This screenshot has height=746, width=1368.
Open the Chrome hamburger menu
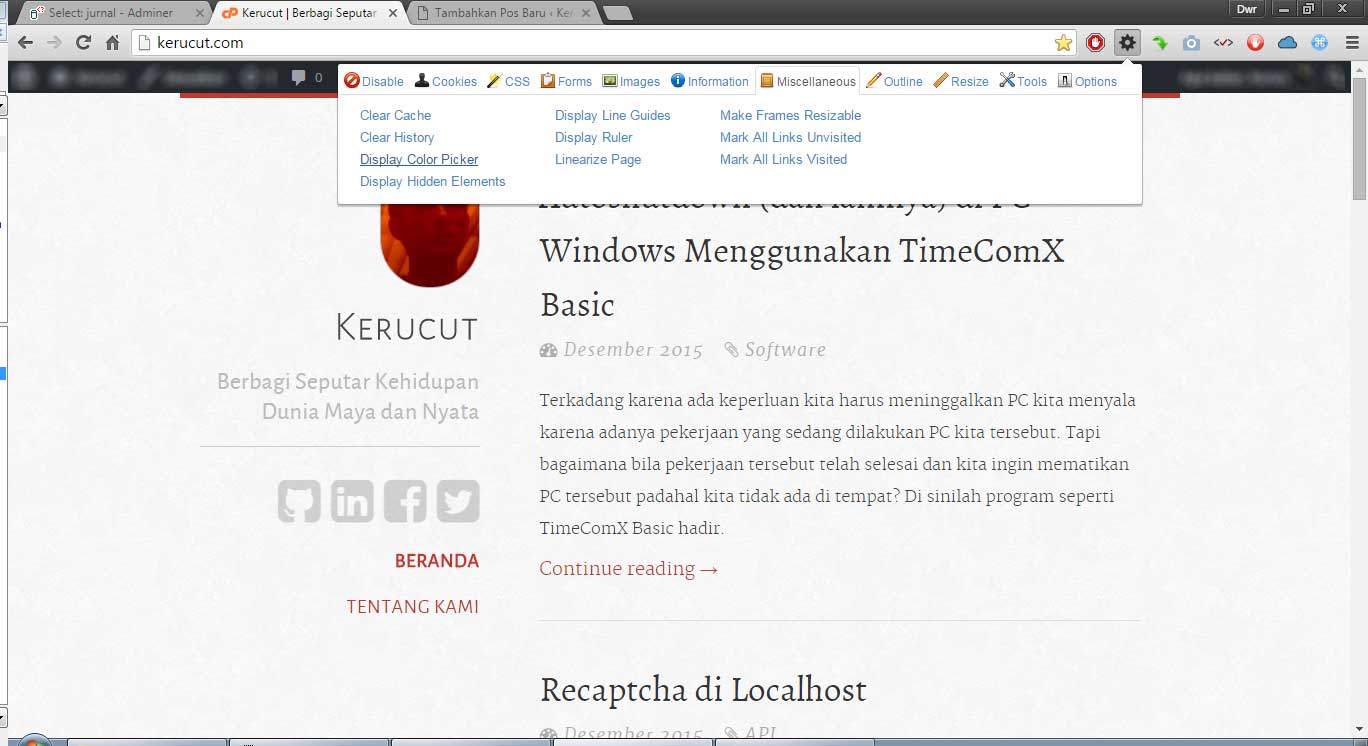pyautogui.click(x=1352, y=43)
